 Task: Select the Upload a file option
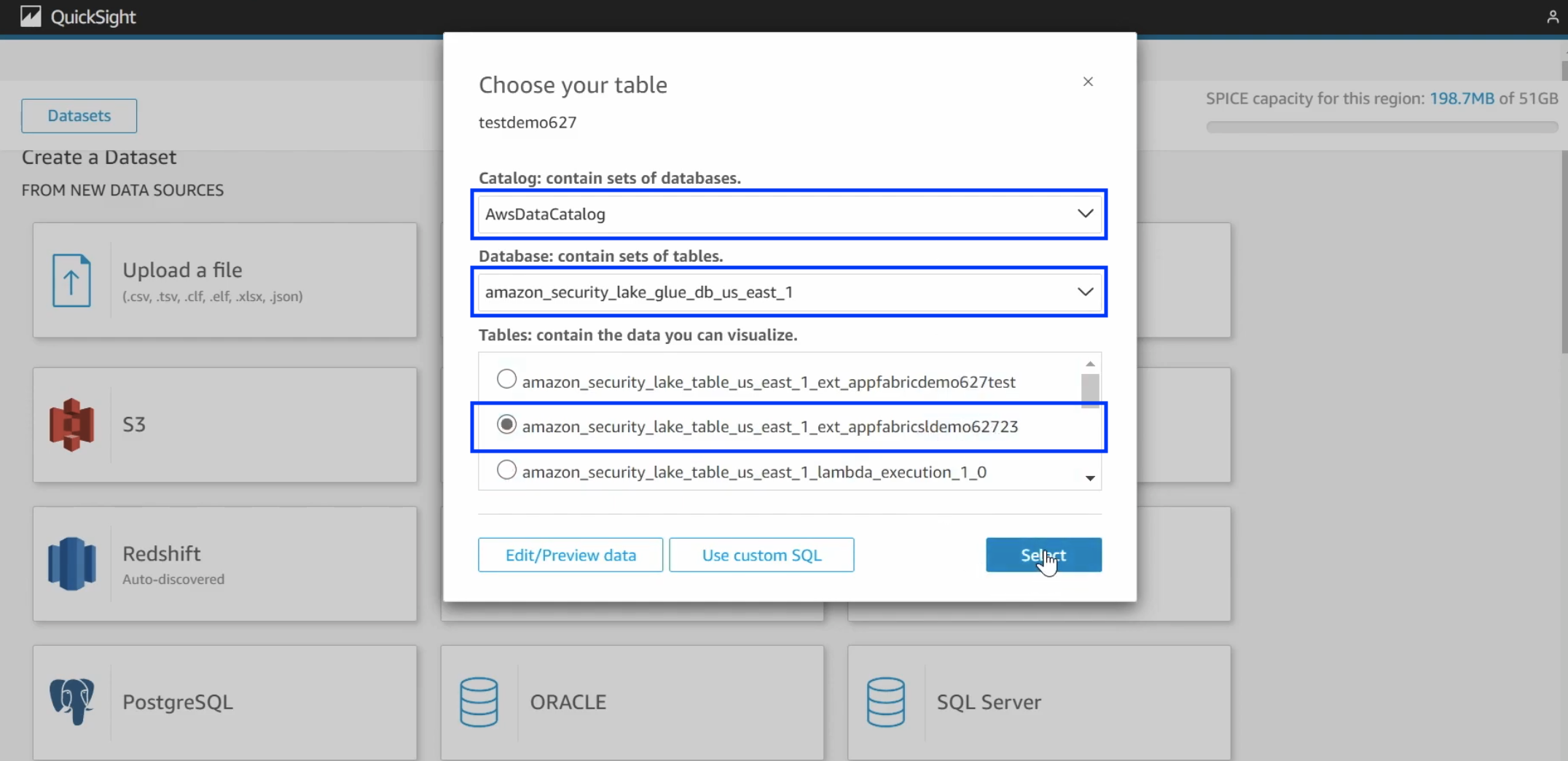pyautogui.click(x=224, y=280)
